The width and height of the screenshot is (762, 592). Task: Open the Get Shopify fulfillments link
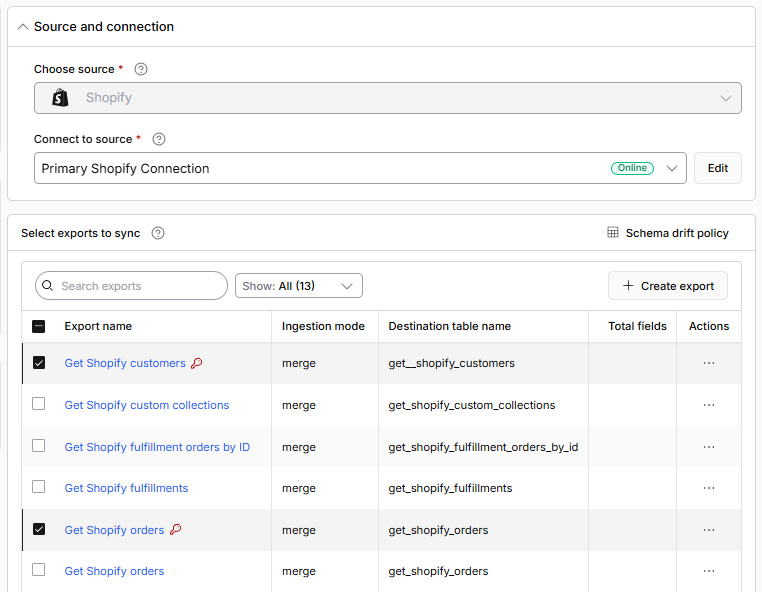pos(126,488)
